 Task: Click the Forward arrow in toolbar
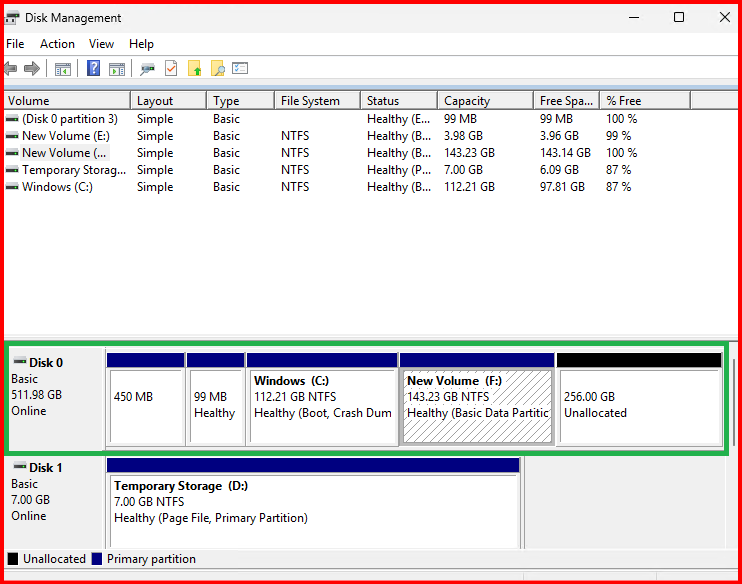pos(32,69)
